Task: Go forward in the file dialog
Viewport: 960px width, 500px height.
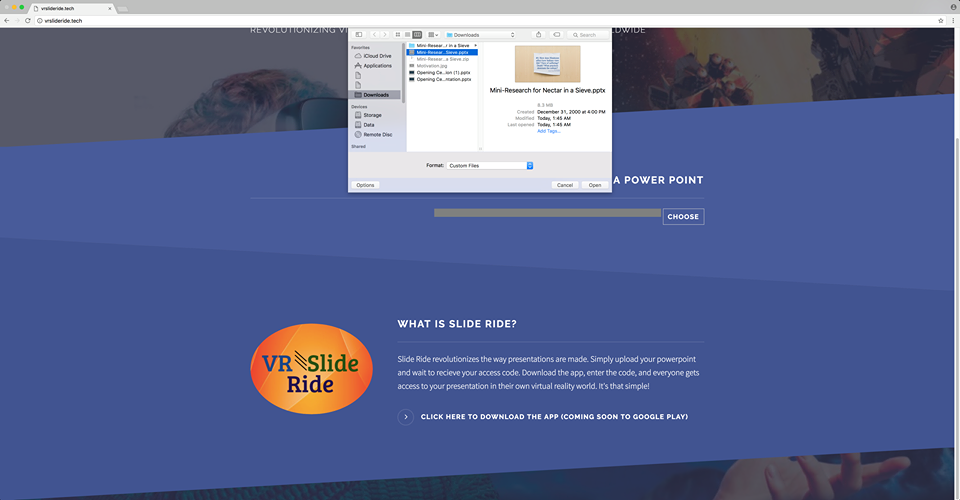Action: (384, 35)
